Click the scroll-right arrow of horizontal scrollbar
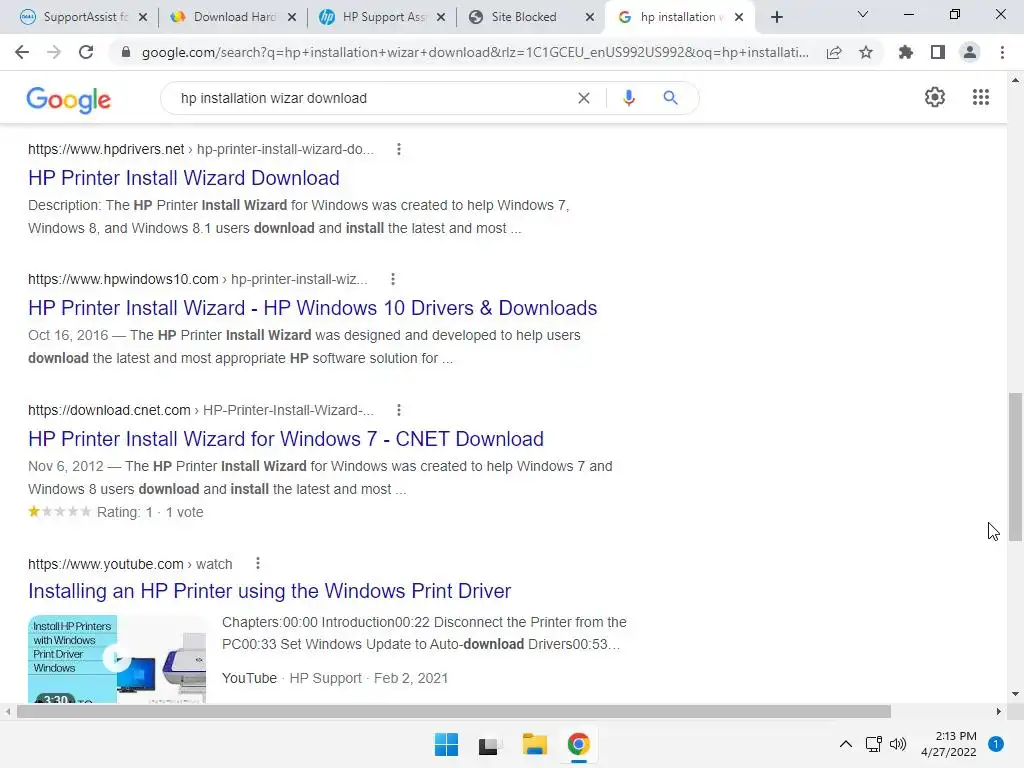Viewport: 1024px width, 768px height. click(x=999, y=711)
